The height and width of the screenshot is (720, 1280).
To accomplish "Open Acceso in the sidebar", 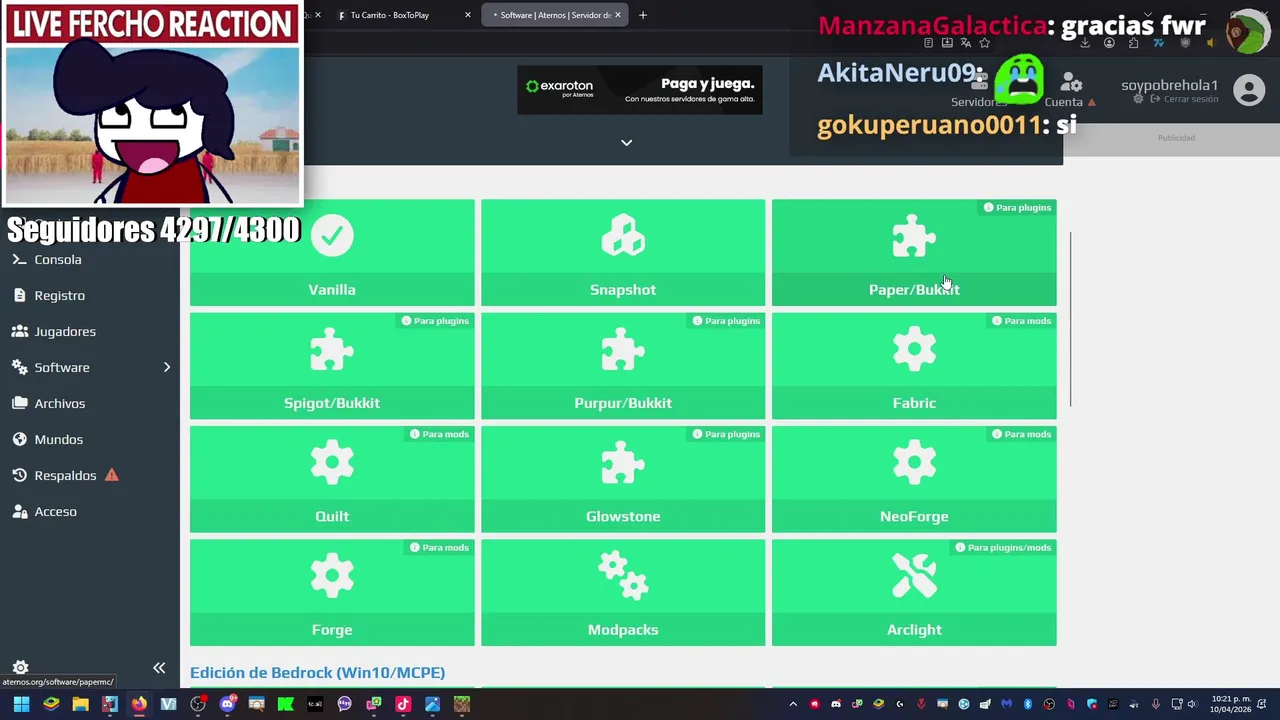I will (90, 511).
